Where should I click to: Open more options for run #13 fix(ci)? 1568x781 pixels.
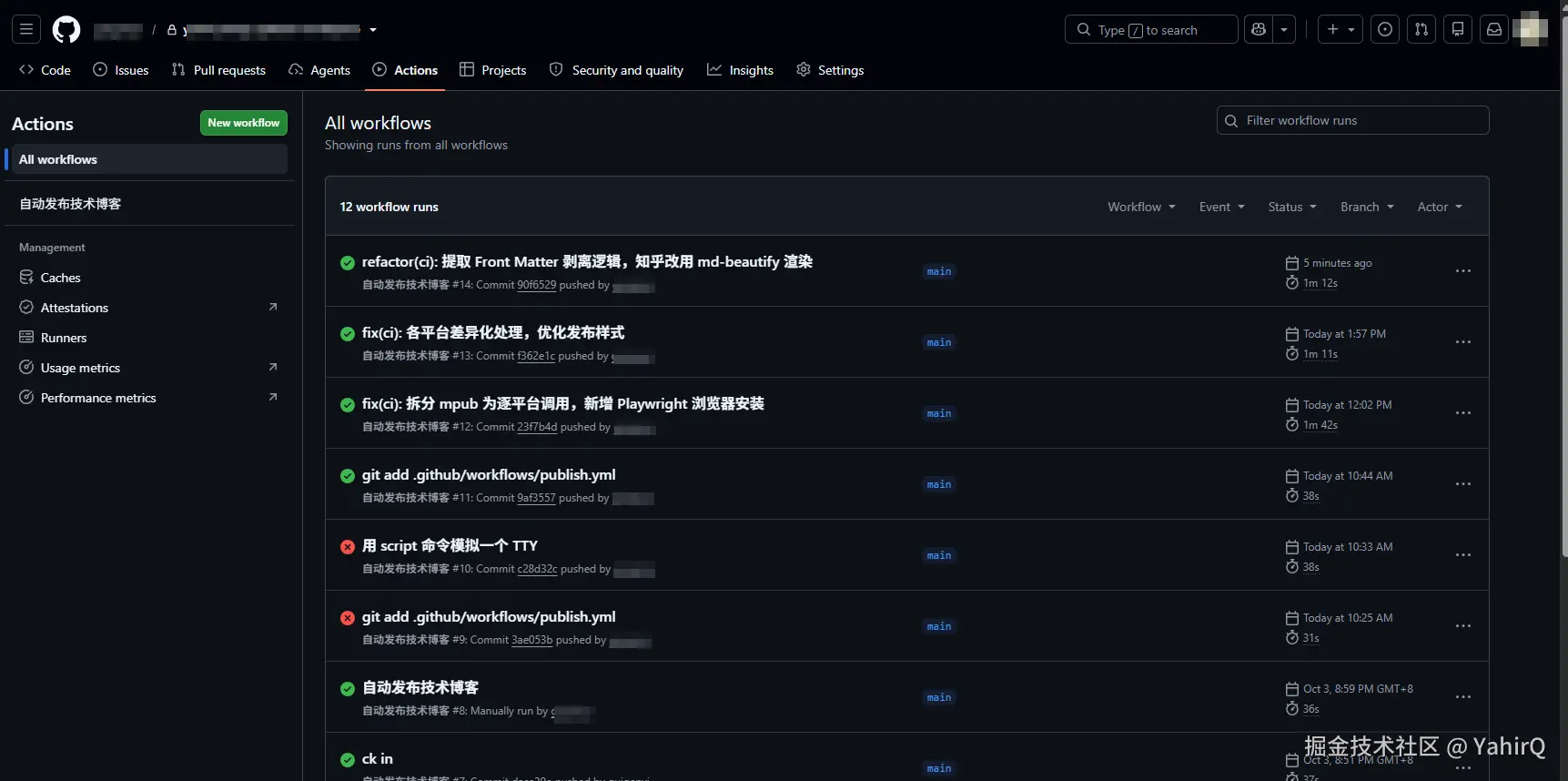(x=1463, y=342)
